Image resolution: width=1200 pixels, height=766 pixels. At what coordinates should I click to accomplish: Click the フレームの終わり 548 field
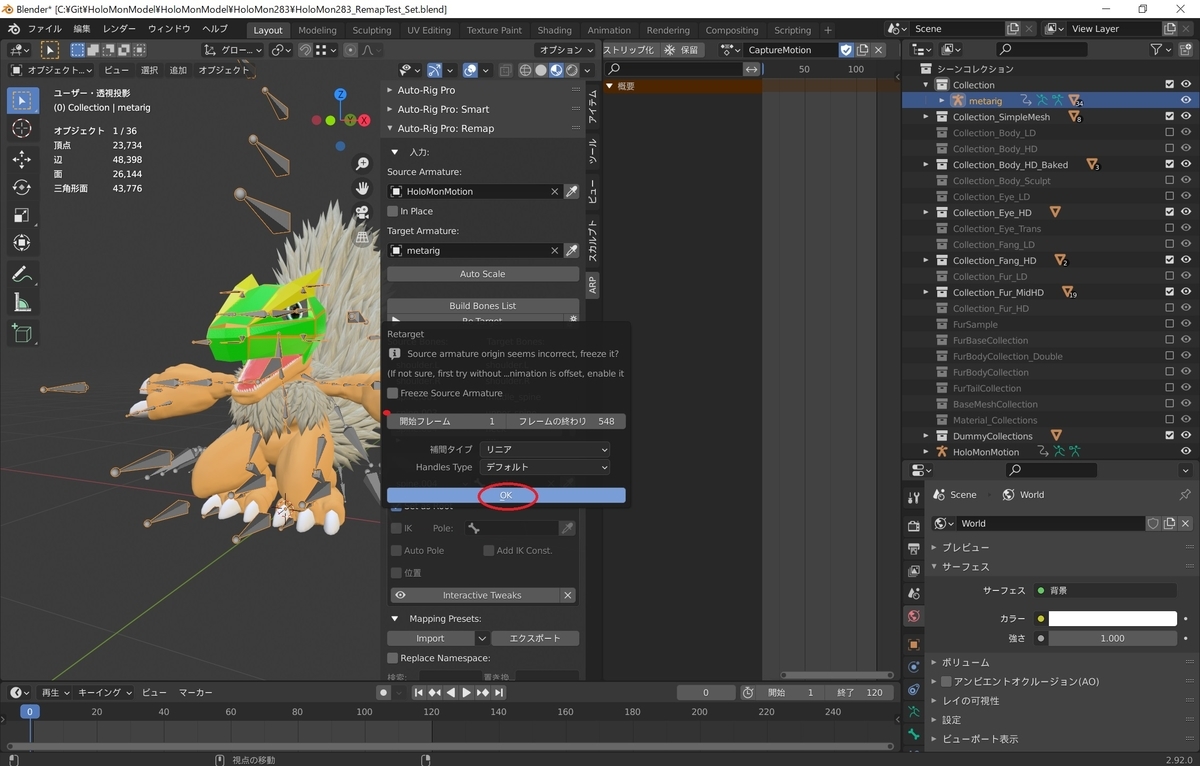tap(566, 421)
